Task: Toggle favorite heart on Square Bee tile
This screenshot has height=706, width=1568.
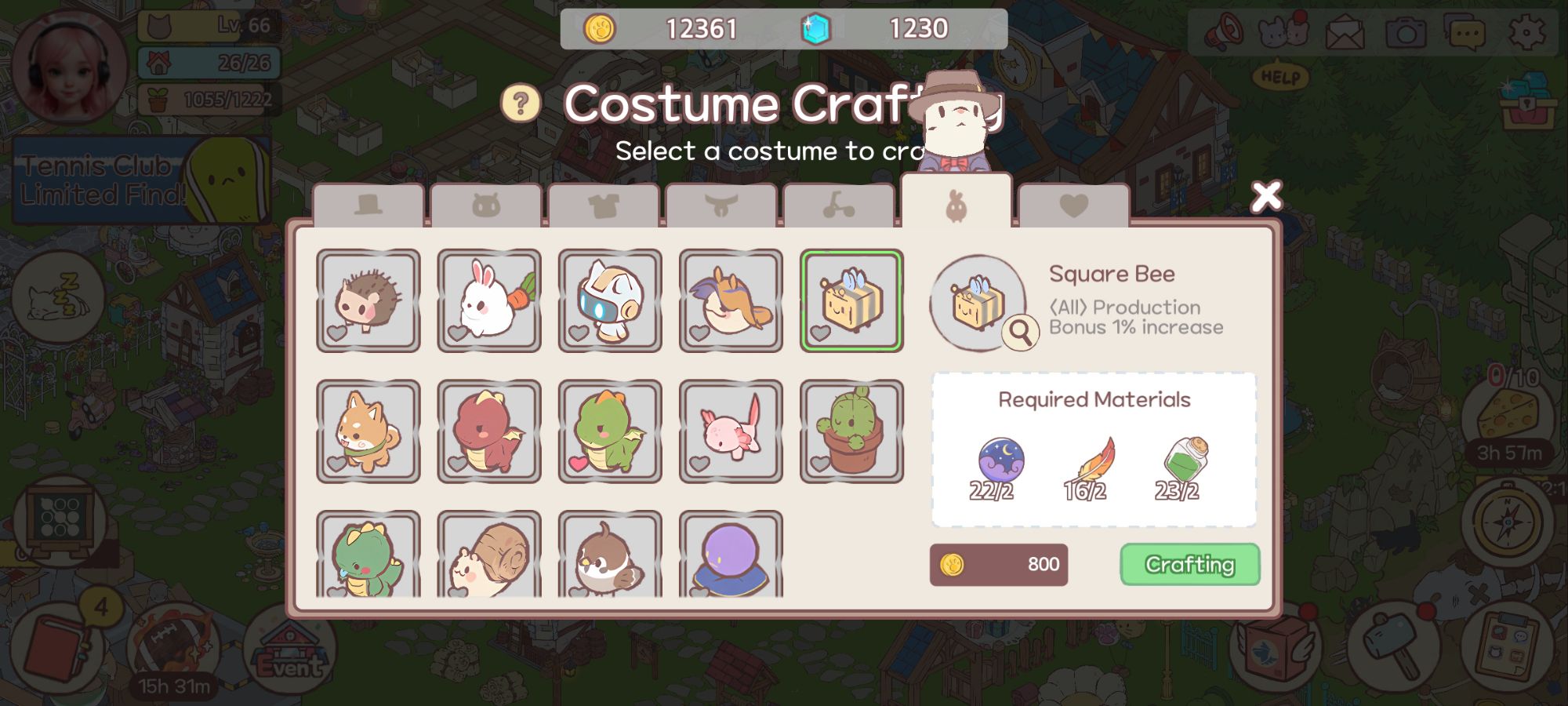Action: tap(820, 333)
